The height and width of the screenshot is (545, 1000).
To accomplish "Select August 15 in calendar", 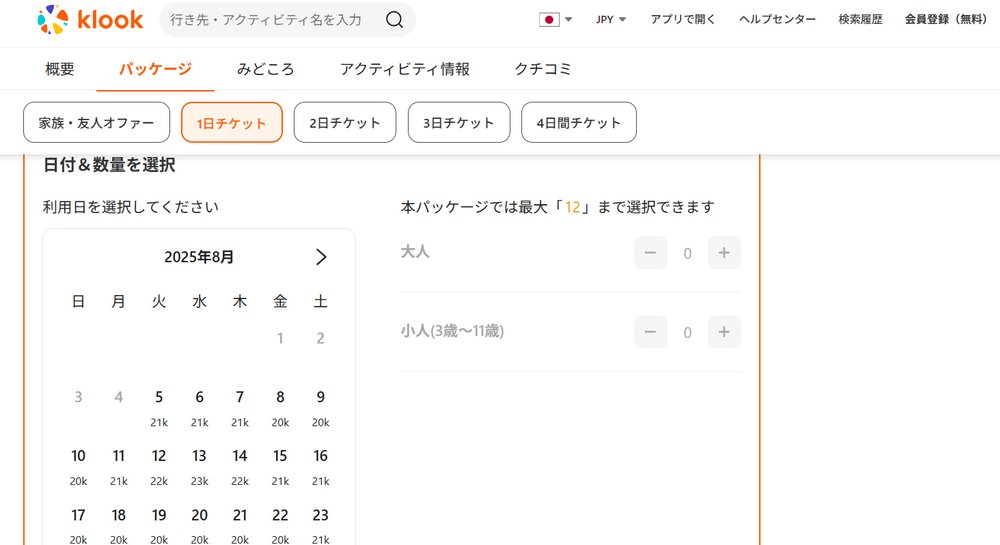I will (x=280, y=467).
